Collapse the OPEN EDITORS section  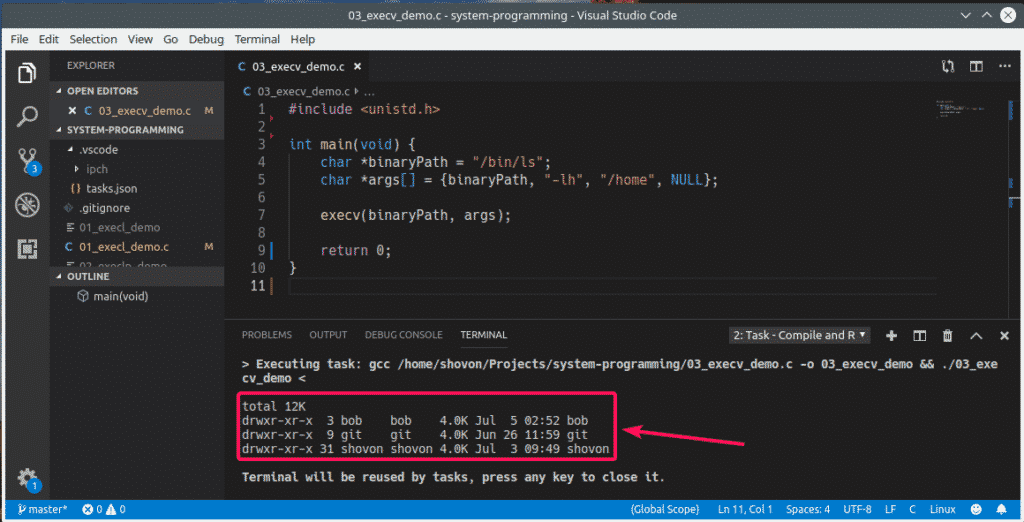pyautogui.click(x=102, y=91)
